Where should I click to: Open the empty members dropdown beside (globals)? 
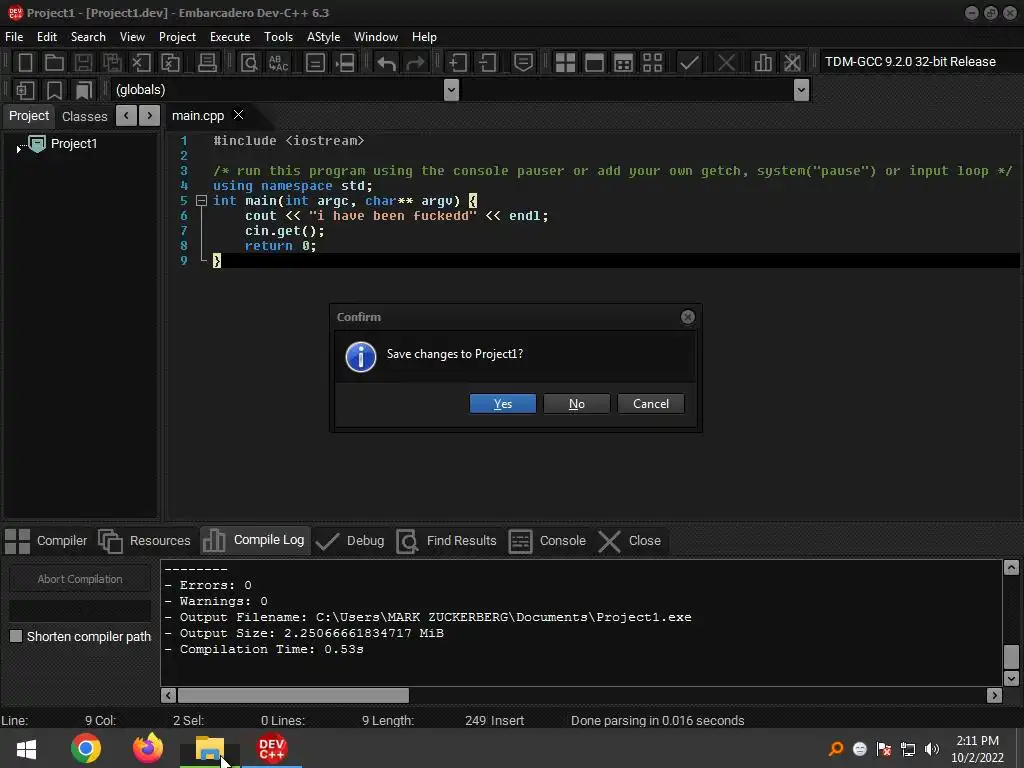[x=801, y=89]
